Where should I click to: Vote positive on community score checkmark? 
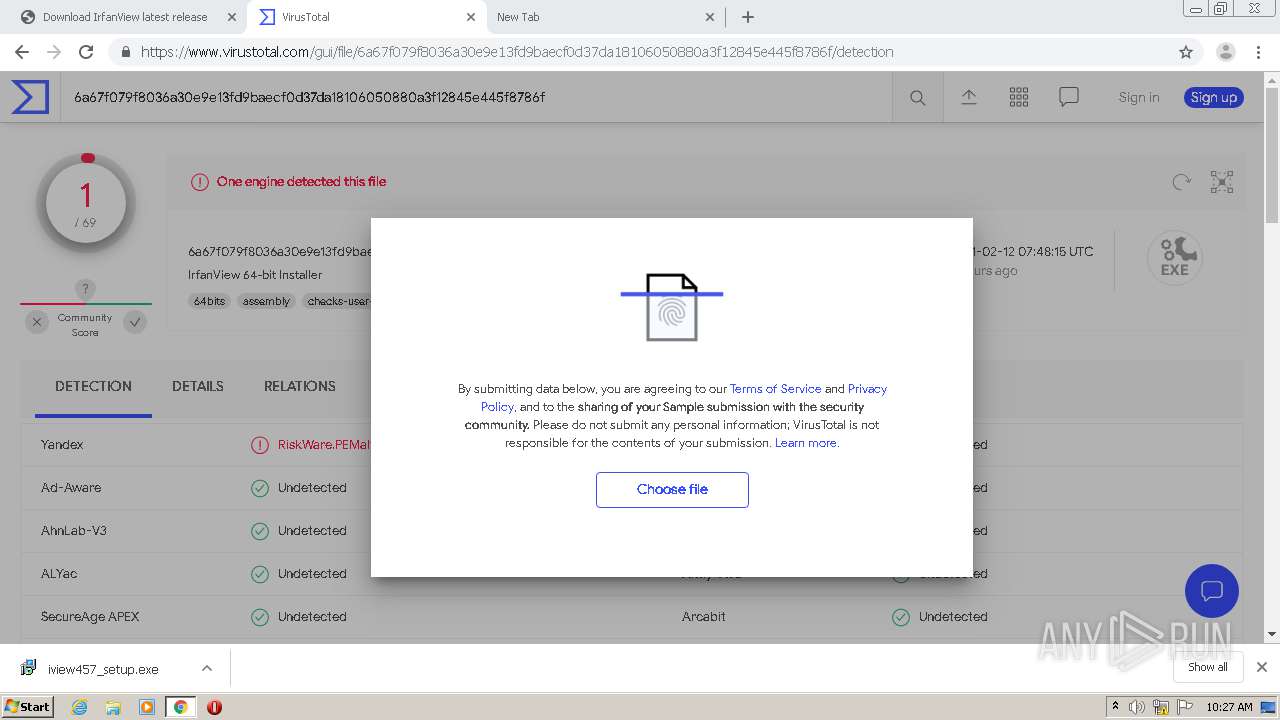pos(135,322)
